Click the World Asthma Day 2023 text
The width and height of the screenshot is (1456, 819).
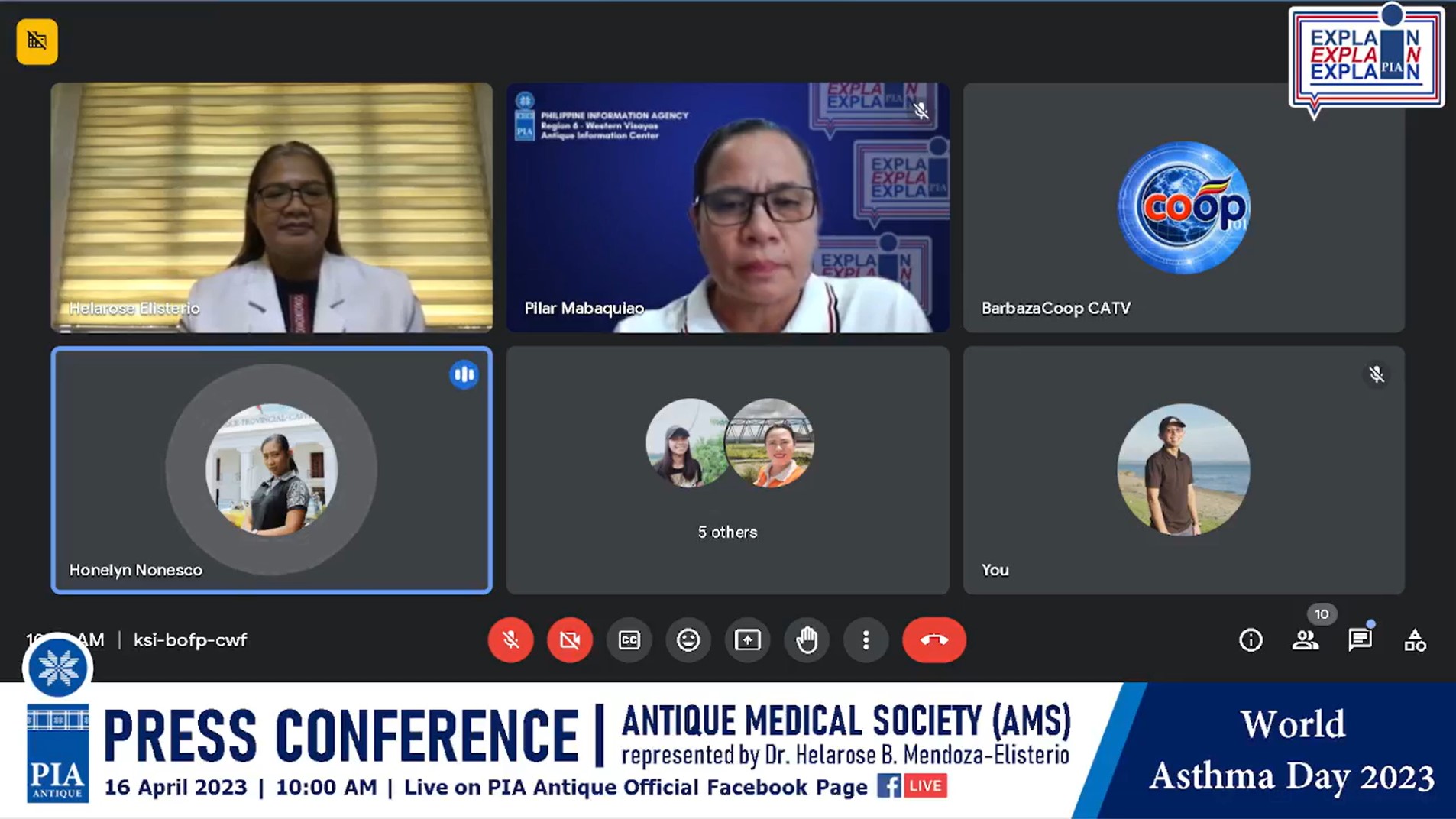coord(1293,750)
